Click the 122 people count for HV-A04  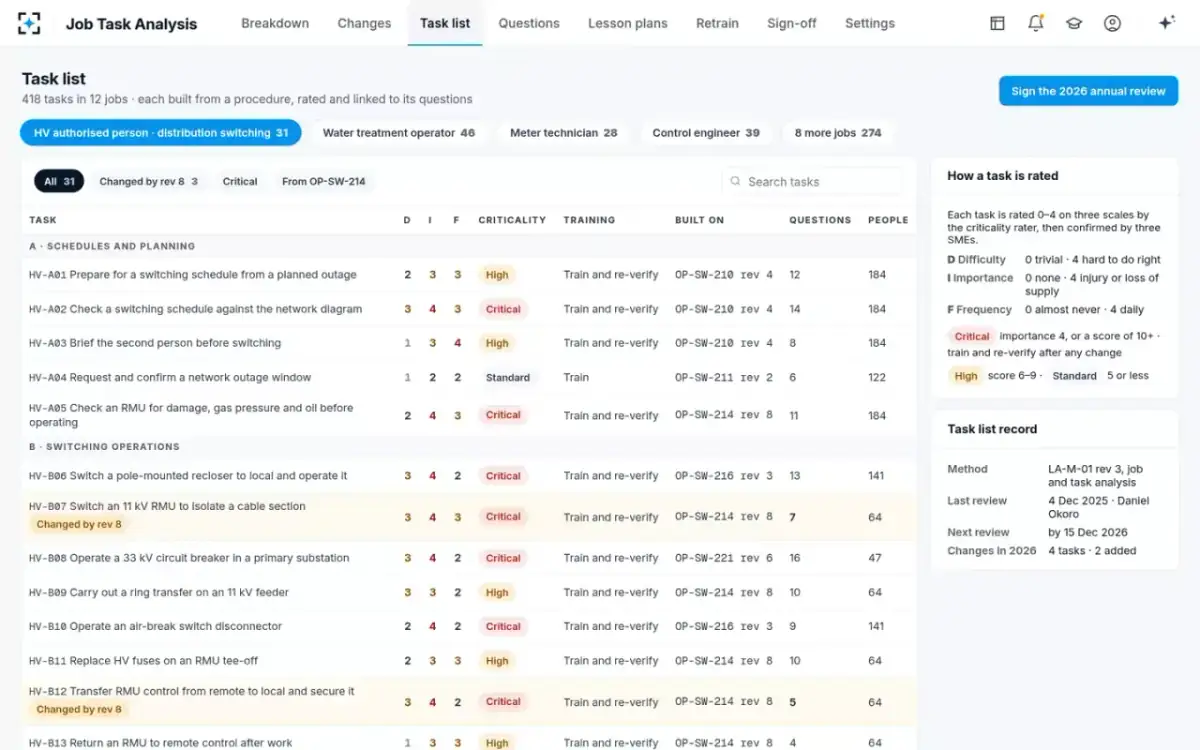point(877,378)
